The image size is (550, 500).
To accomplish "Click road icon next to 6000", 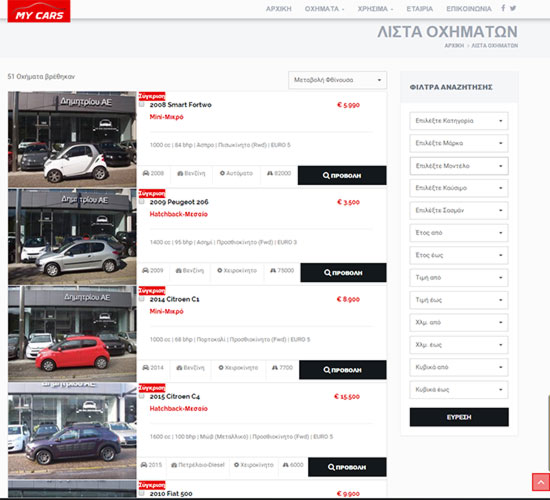I will coord(286,465).
